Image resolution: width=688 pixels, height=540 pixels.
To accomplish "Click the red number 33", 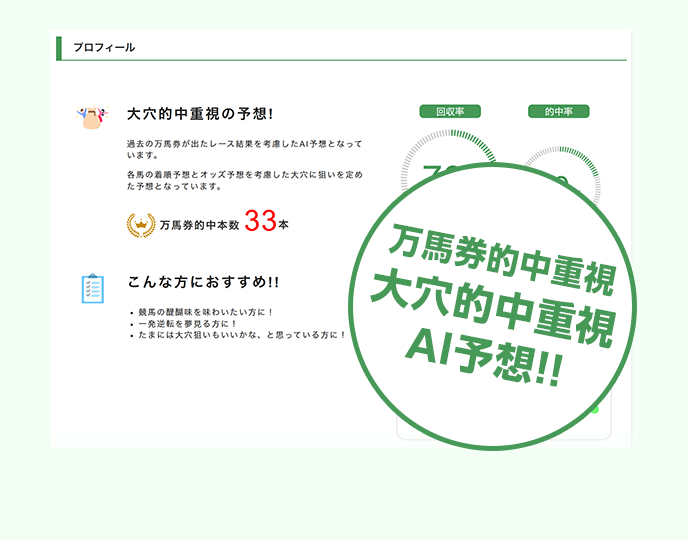I will click(x=260, y=222).
